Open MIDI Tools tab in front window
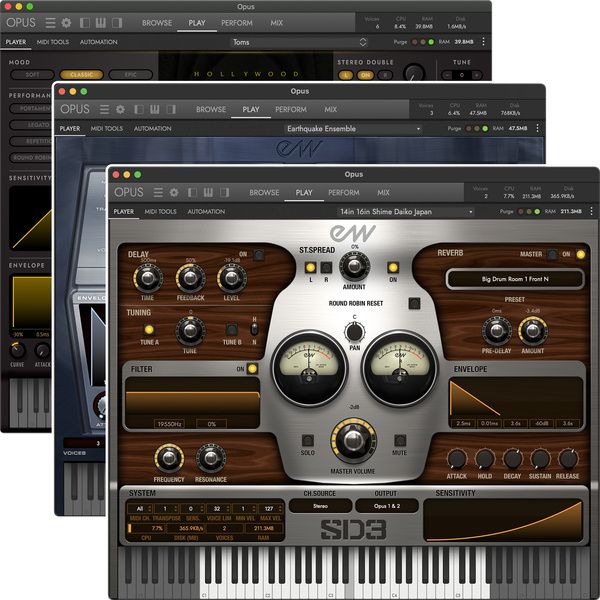This screenshot has height=600, width=600. (160, 211)
